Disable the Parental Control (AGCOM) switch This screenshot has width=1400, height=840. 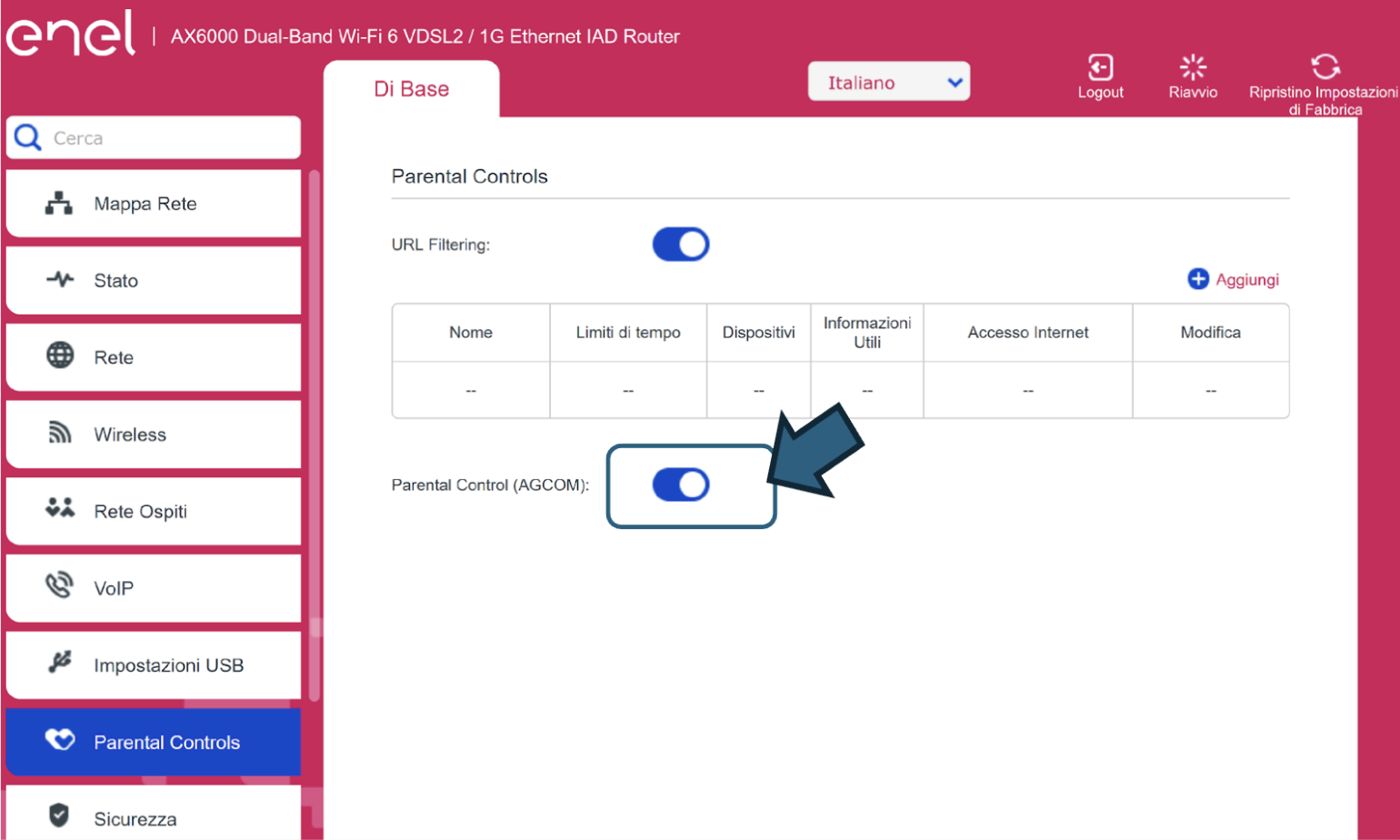coord(681,485)
